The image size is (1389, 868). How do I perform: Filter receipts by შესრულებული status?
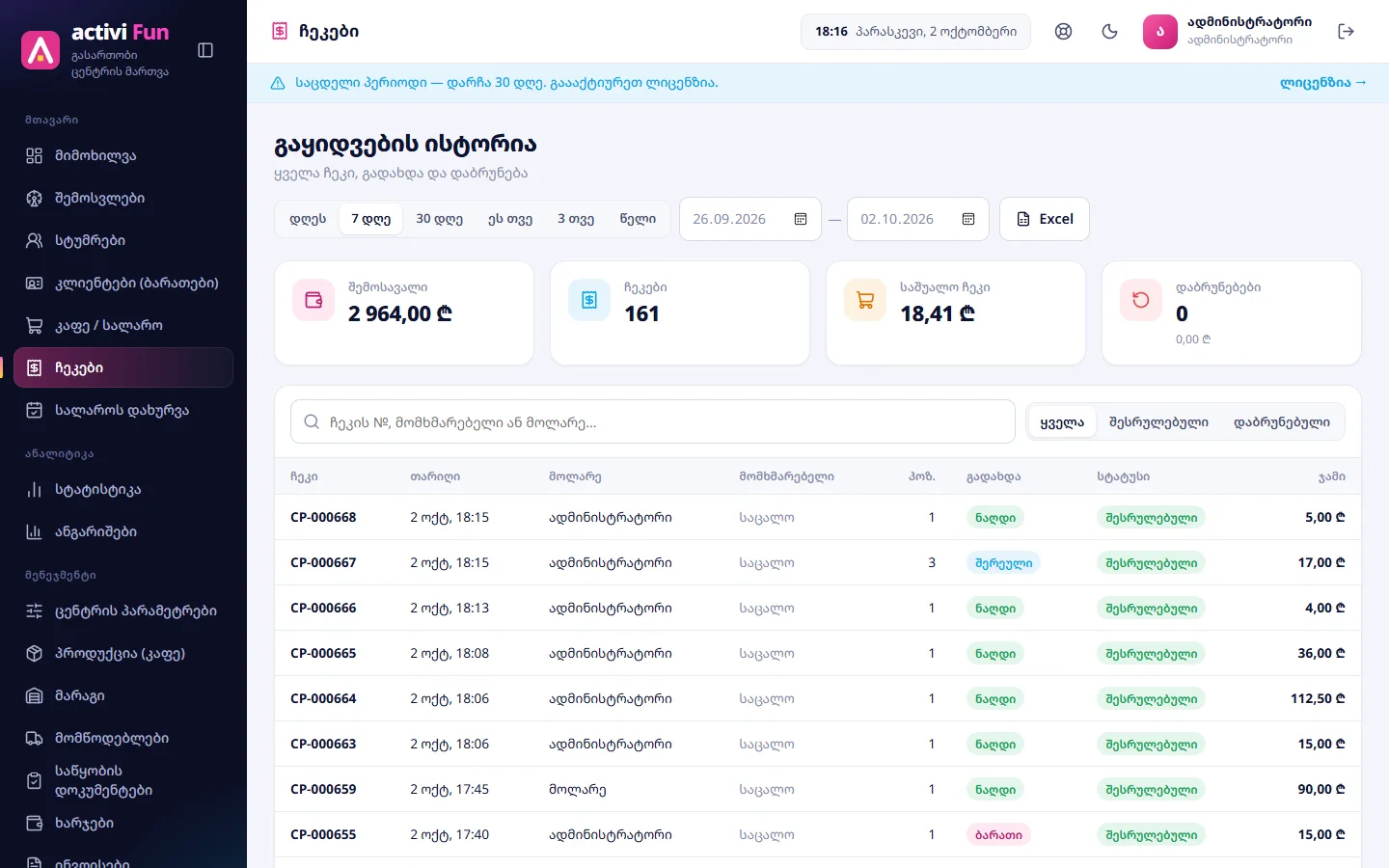(1158, 422)
